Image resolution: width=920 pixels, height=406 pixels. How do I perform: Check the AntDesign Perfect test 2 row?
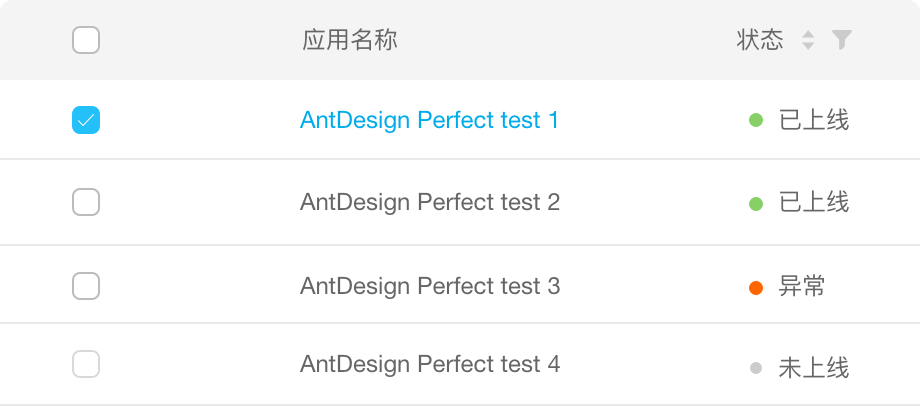pos(86,202)
